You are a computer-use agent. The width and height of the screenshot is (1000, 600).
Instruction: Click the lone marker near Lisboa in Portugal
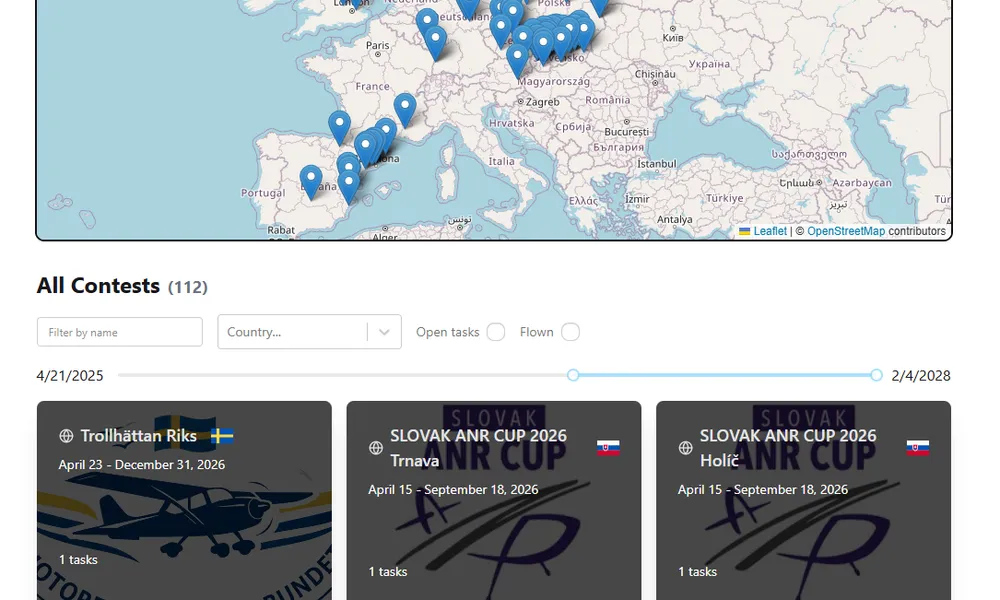pos(310,175)
